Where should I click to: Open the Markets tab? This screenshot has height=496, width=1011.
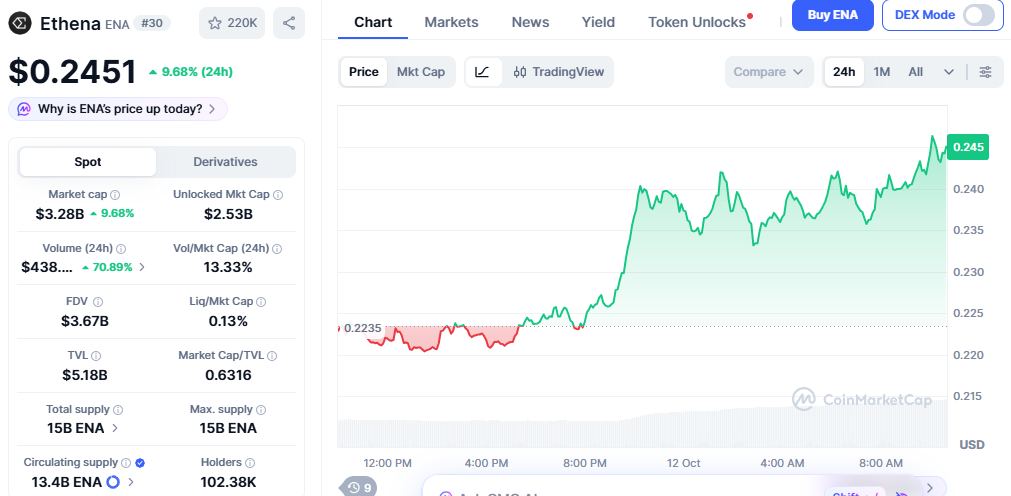pyautogui.click(x=451, y=22)
